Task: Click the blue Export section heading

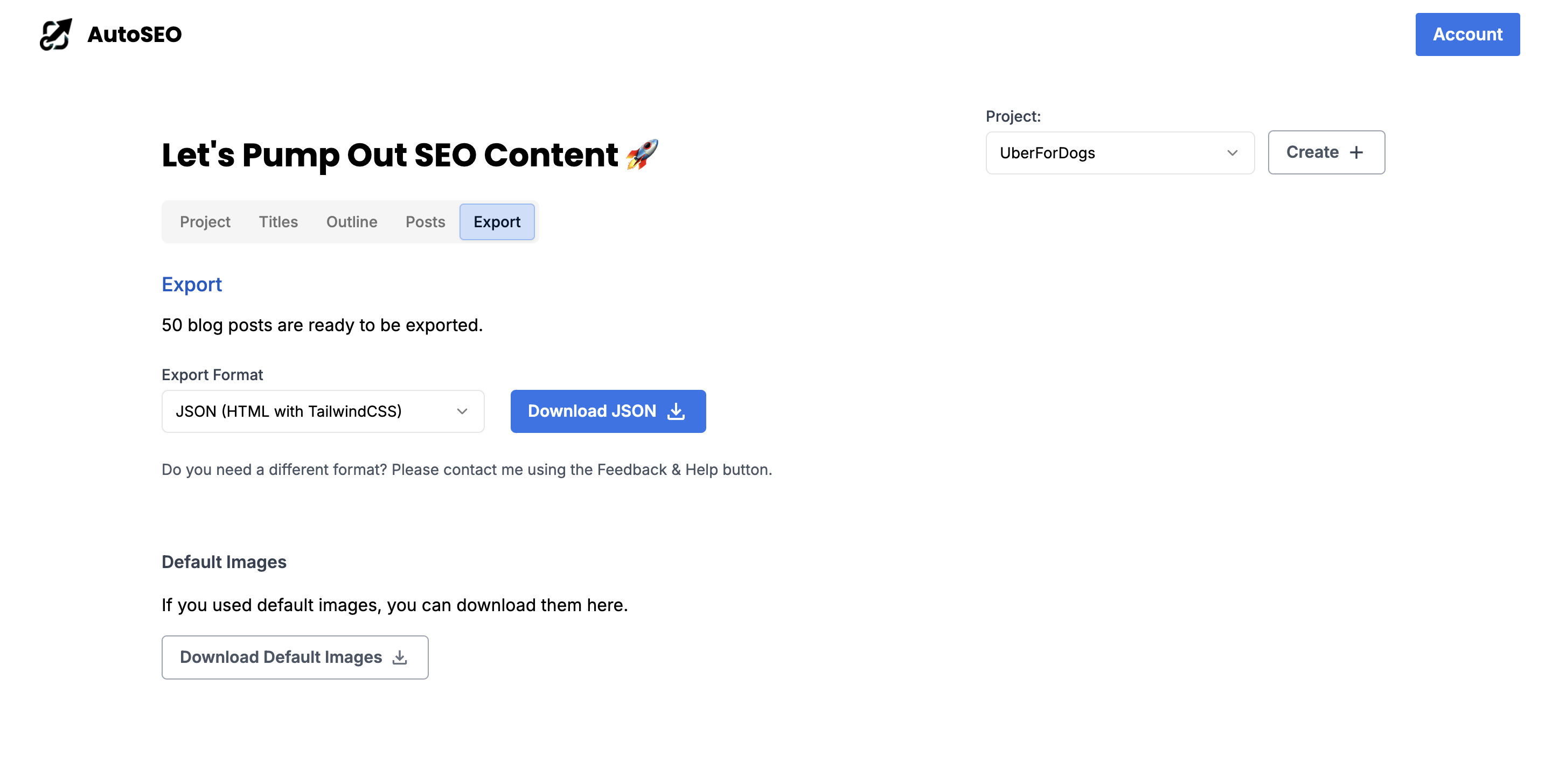Action: point(191,284)
